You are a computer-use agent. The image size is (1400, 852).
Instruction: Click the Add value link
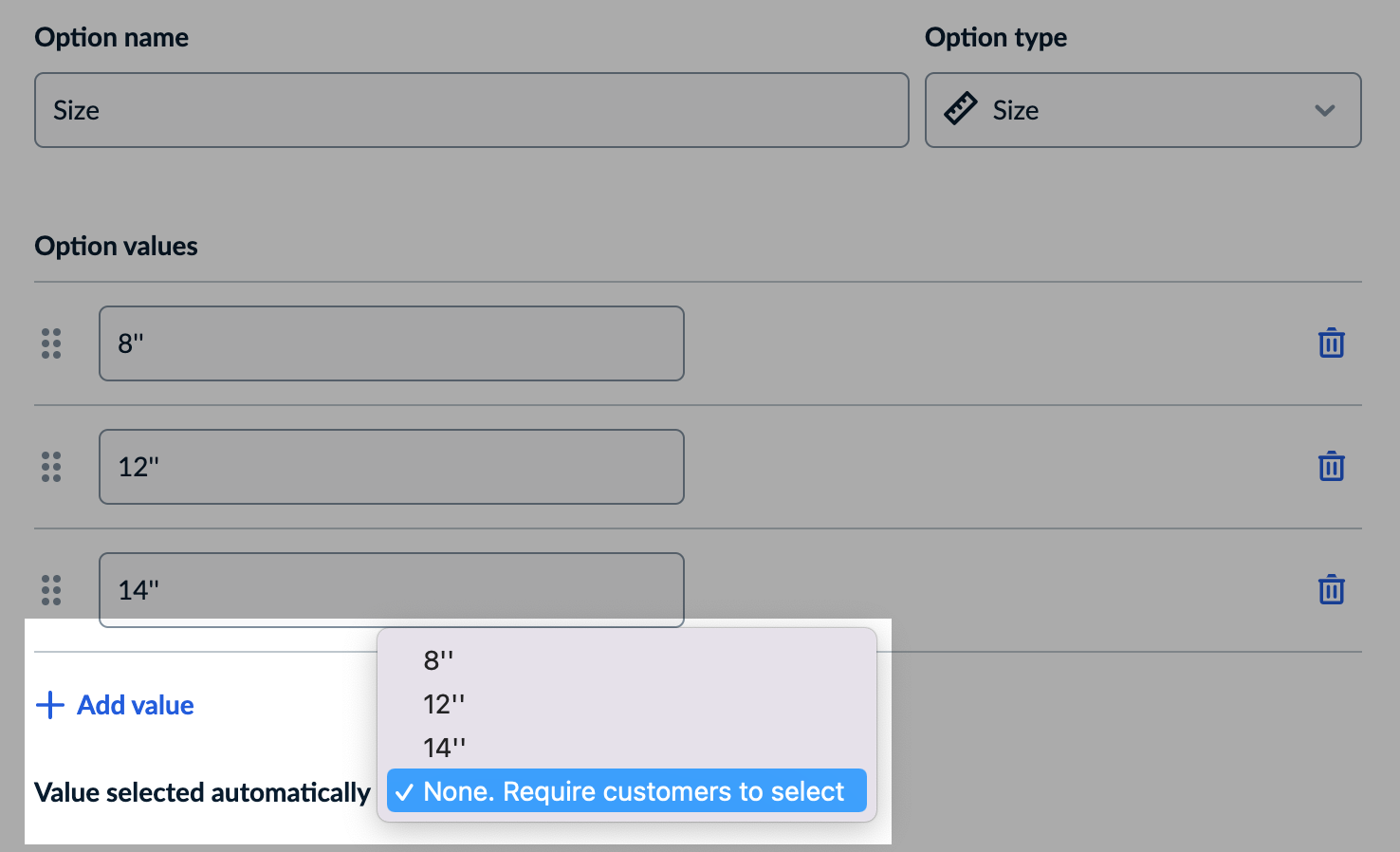coord(135,705)
